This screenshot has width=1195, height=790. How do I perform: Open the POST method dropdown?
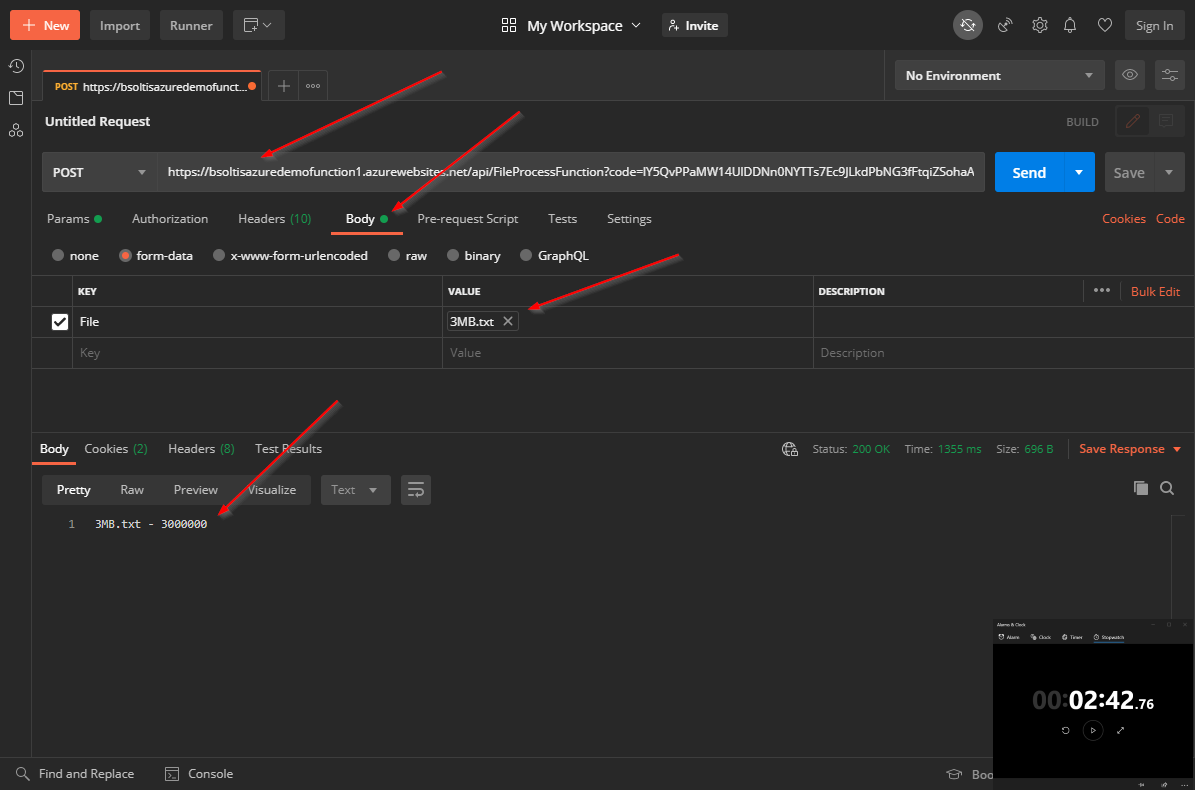[x=99, y=172]
